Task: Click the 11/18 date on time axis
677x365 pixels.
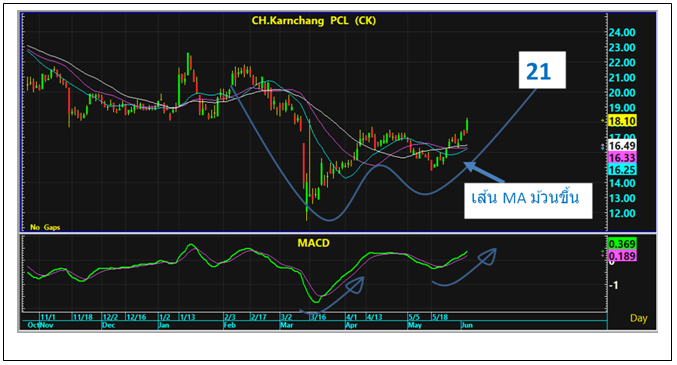Action: tap(83, 317)
